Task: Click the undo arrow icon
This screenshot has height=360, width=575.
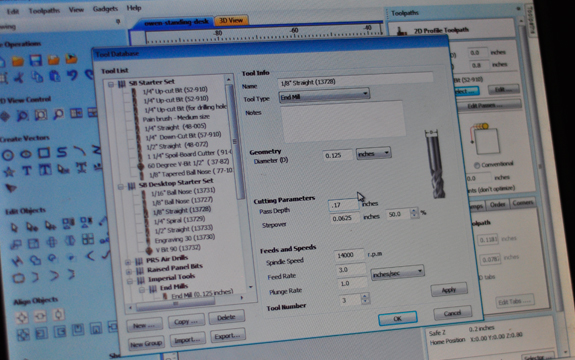Action: pyautogui.click(x=72, y=76)
